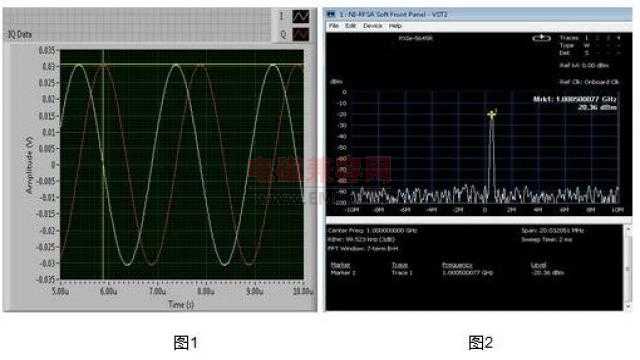Open the Help menu
Viewport: 640px width, 360px height.
395,26
